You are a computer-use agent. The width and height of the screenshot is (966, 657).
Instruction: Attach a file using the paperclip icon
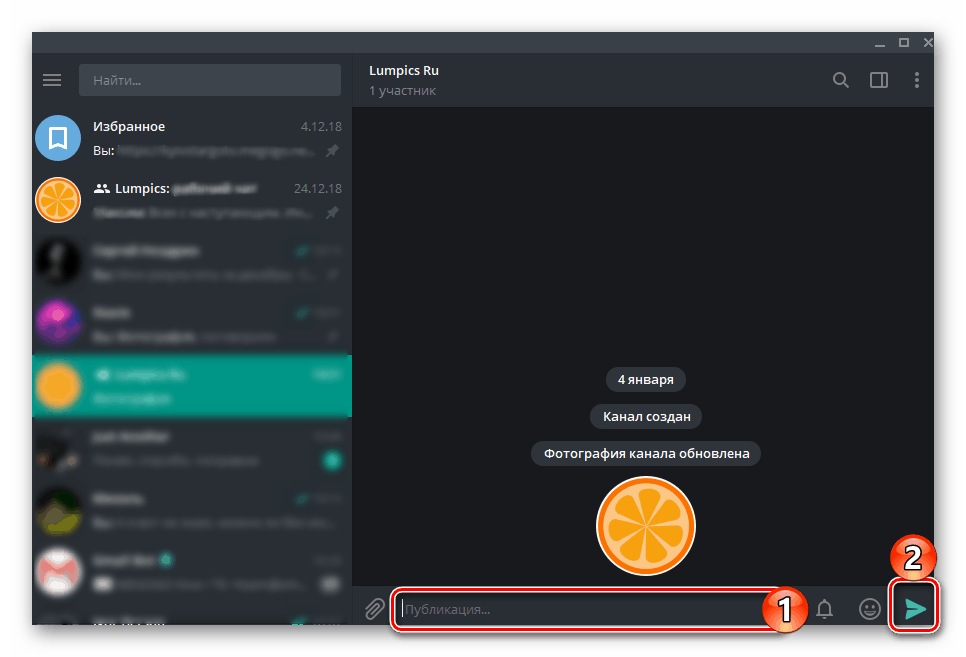(375, 608)
